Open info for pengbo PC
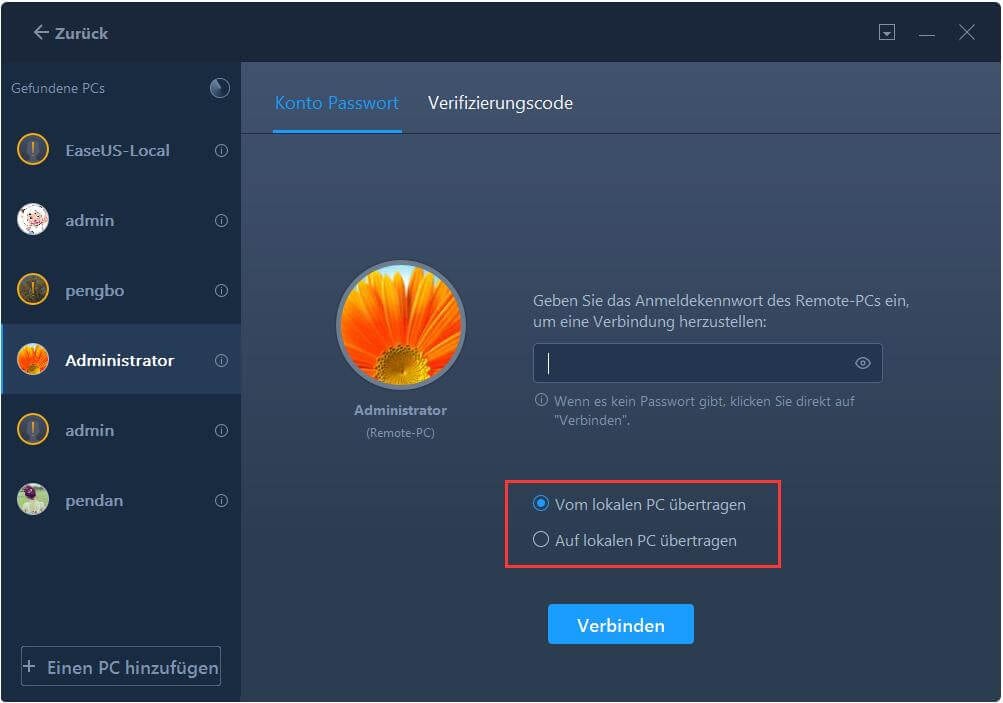1003x703 pixels. [x=221, y=291]
